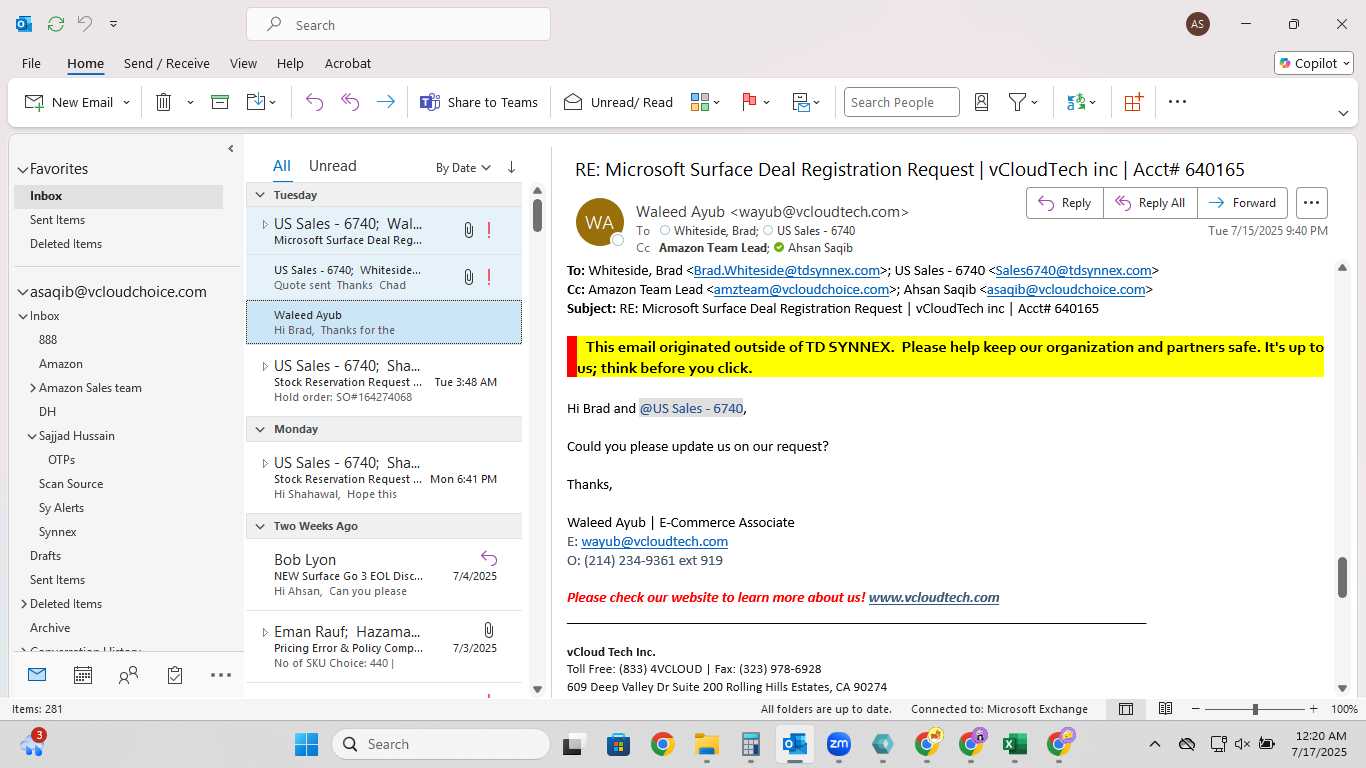1366x768 pixels.
Task: Open www.vcloudtech.com website link
Action: pos(934,597)
